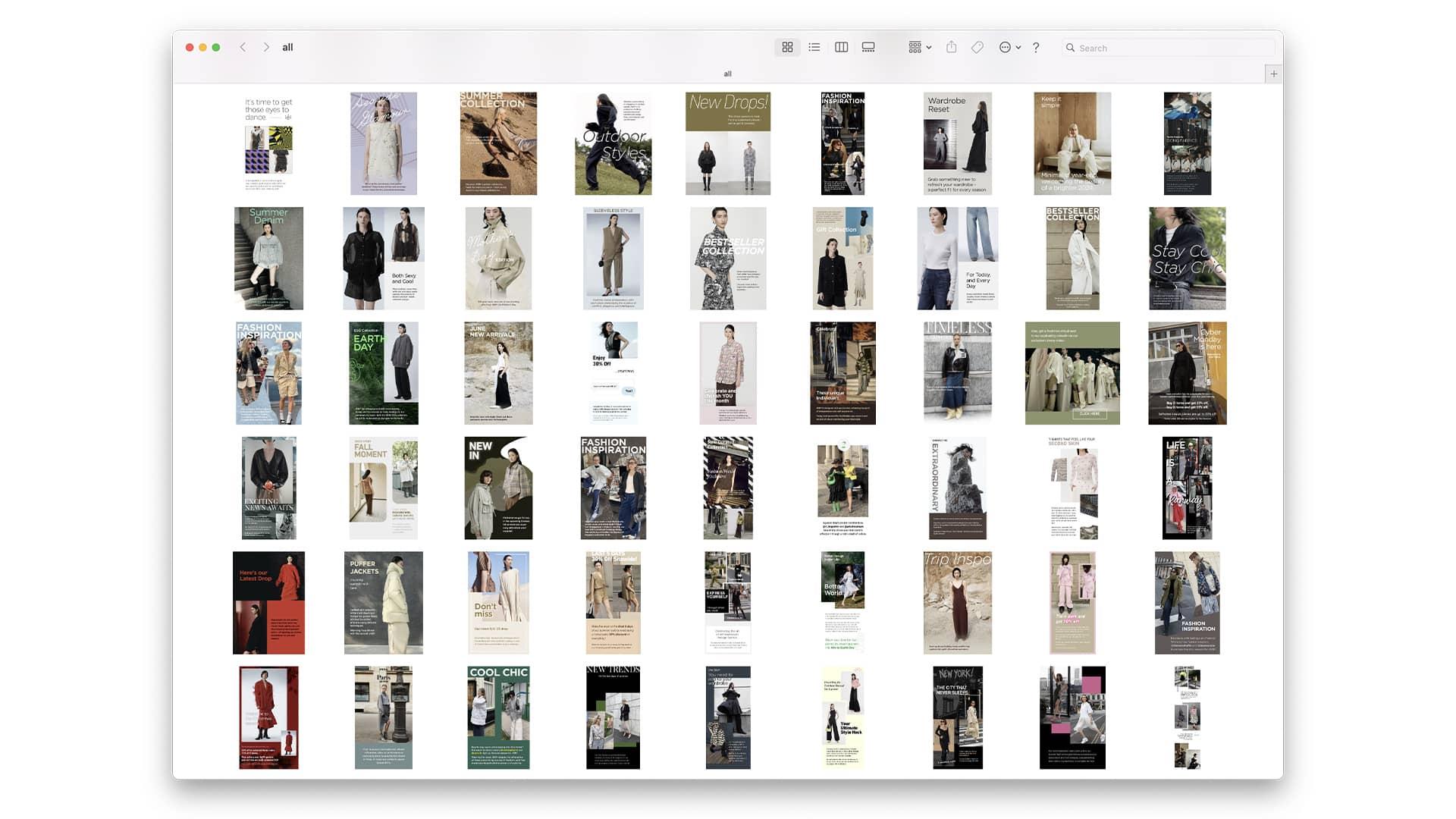Select the 'Wardrobe Reset' thumbnail
The height and width of the screenshot is (819, 1456).
[958, 143]
